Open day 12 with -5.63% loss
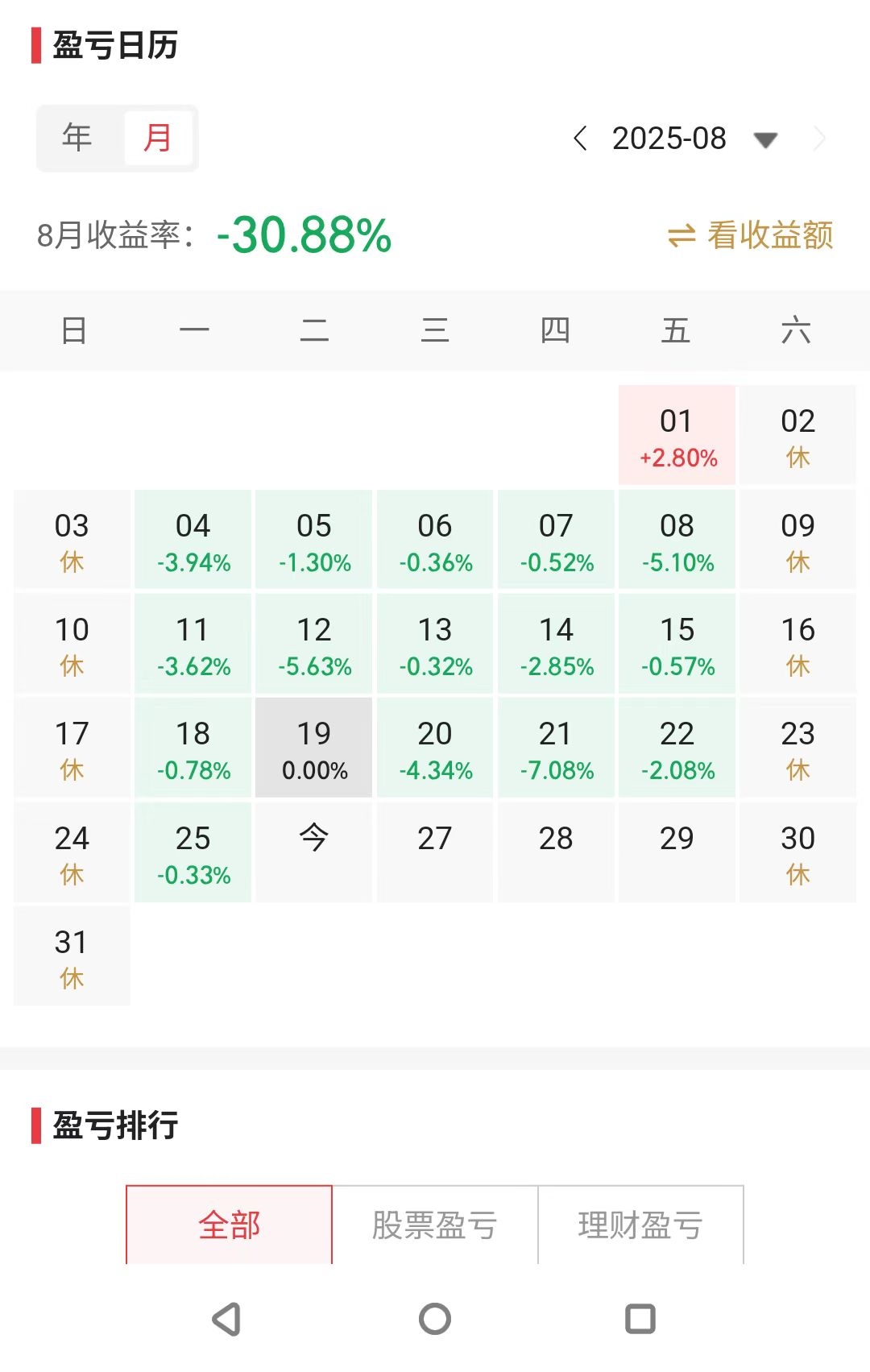This screenshot has width=870, height=1372. point(314,645)
